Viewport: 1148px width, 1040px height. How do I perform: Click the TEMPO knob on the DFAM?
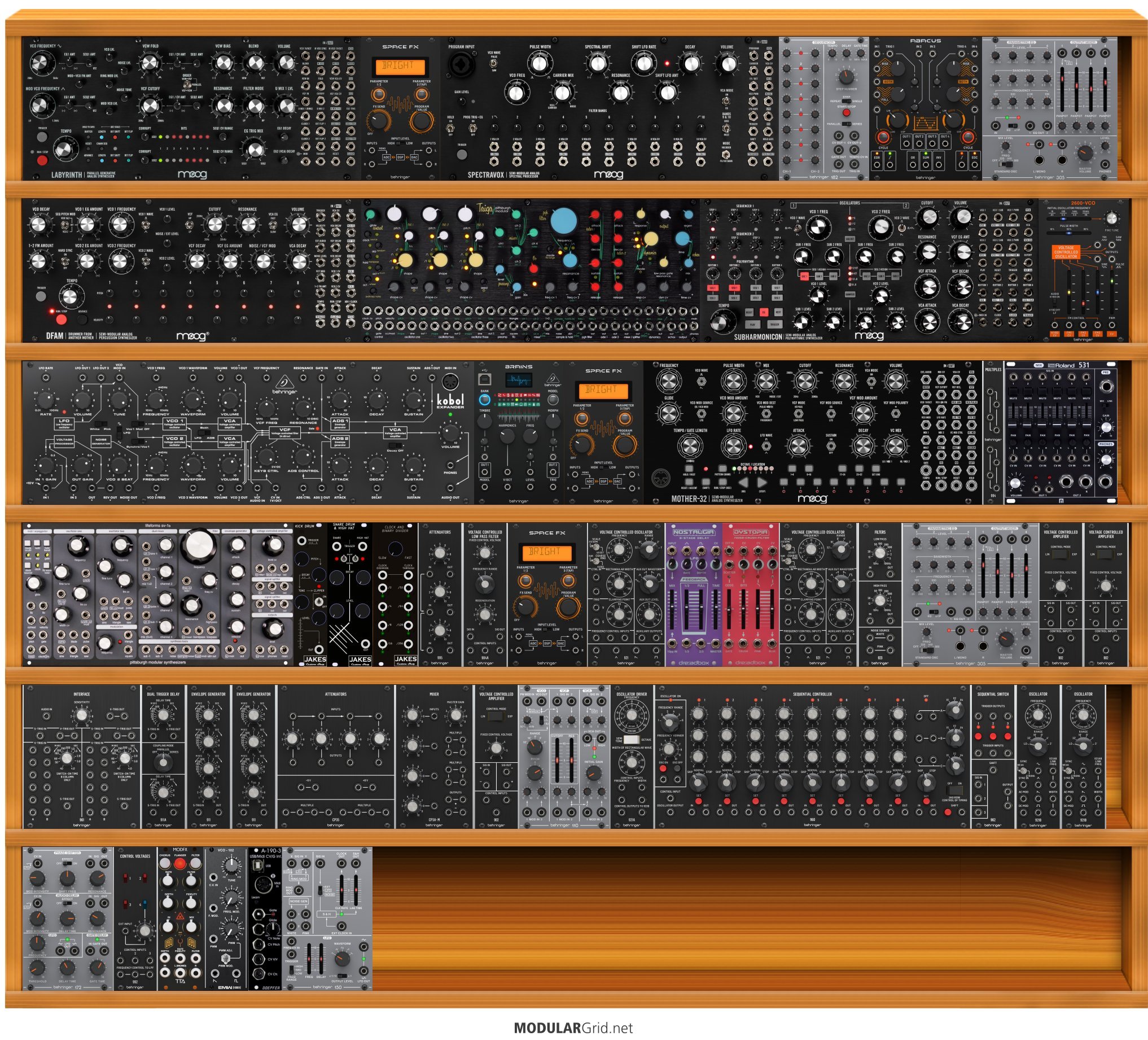pyautogui.click(x=71, y=297)
